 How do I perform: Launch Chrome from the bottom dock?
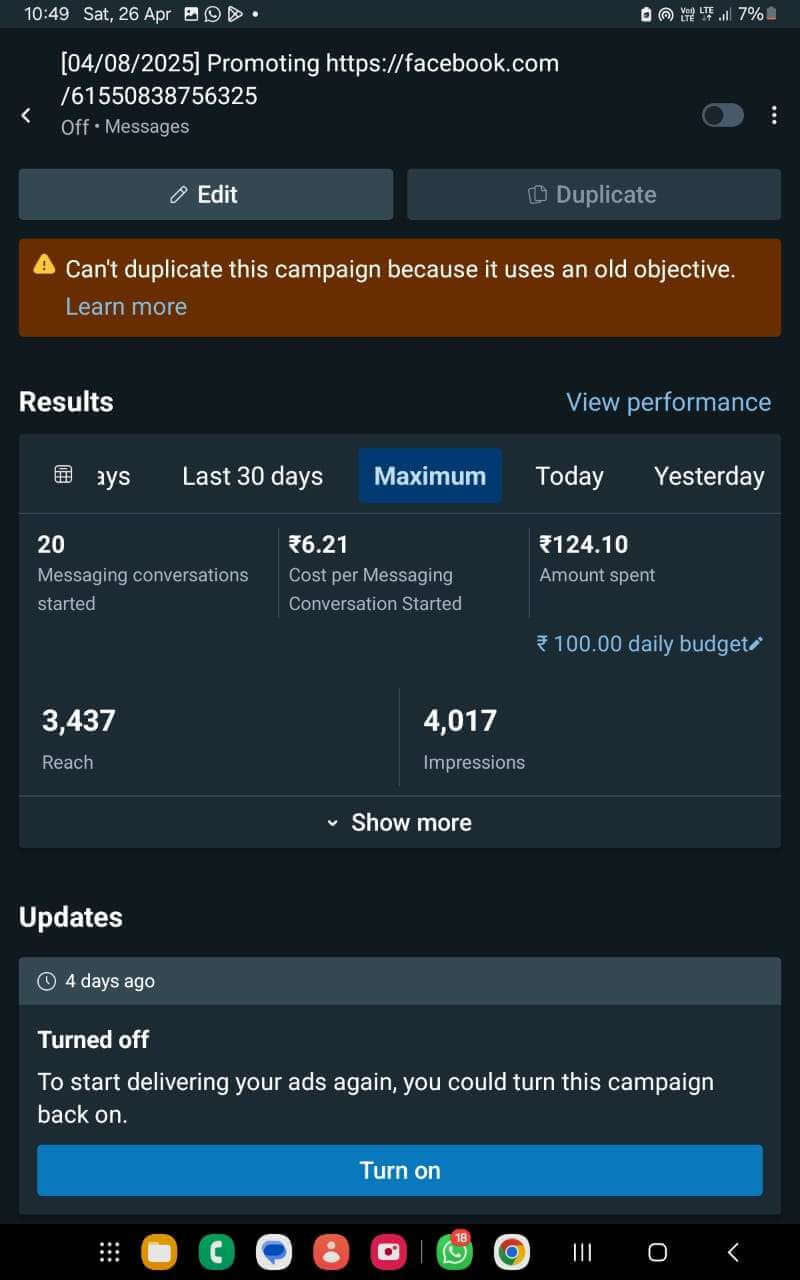point(512,1252)
